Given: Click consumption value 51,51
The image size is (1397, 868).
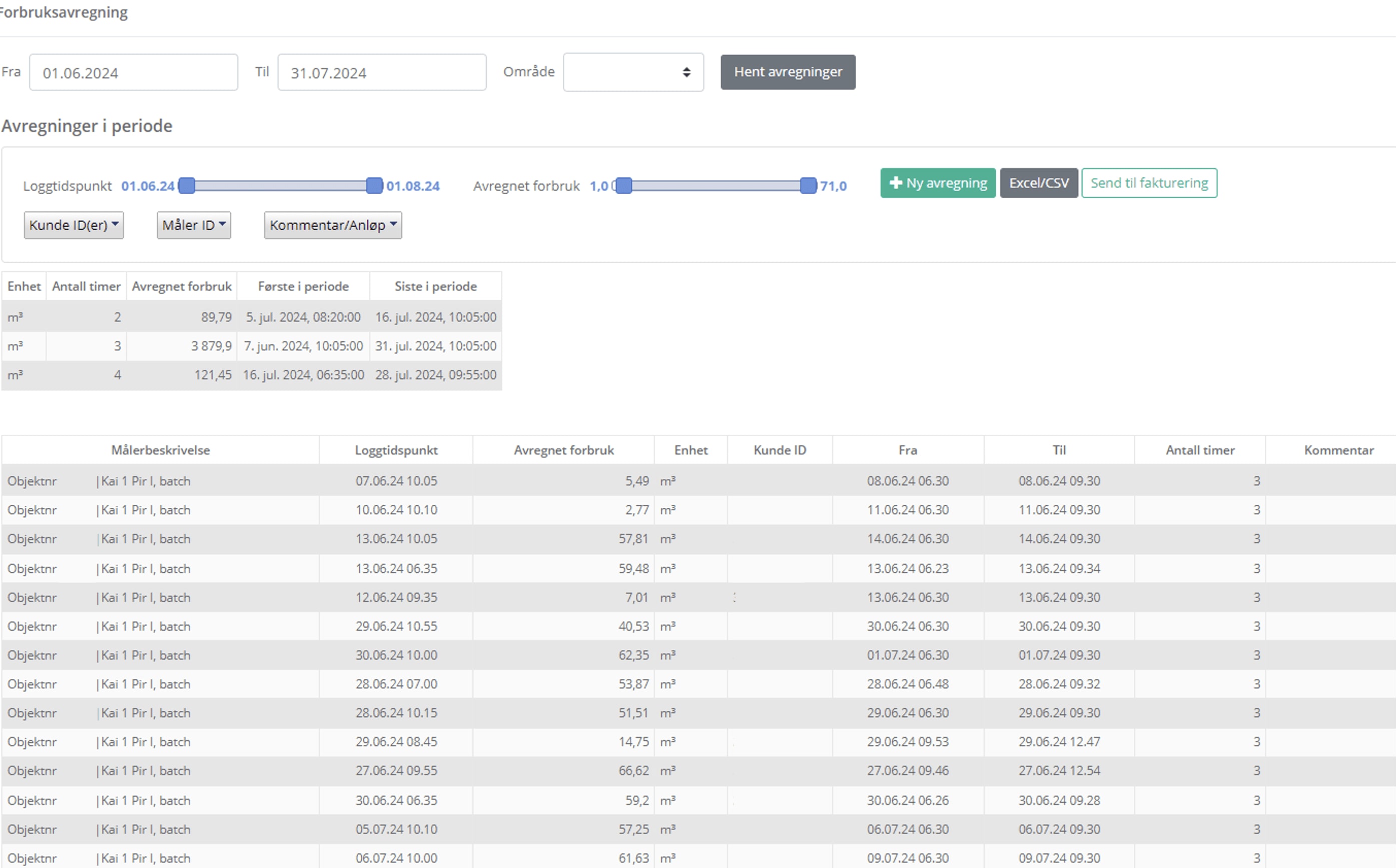Looking at the screenshot, I should tap(633, 713).
